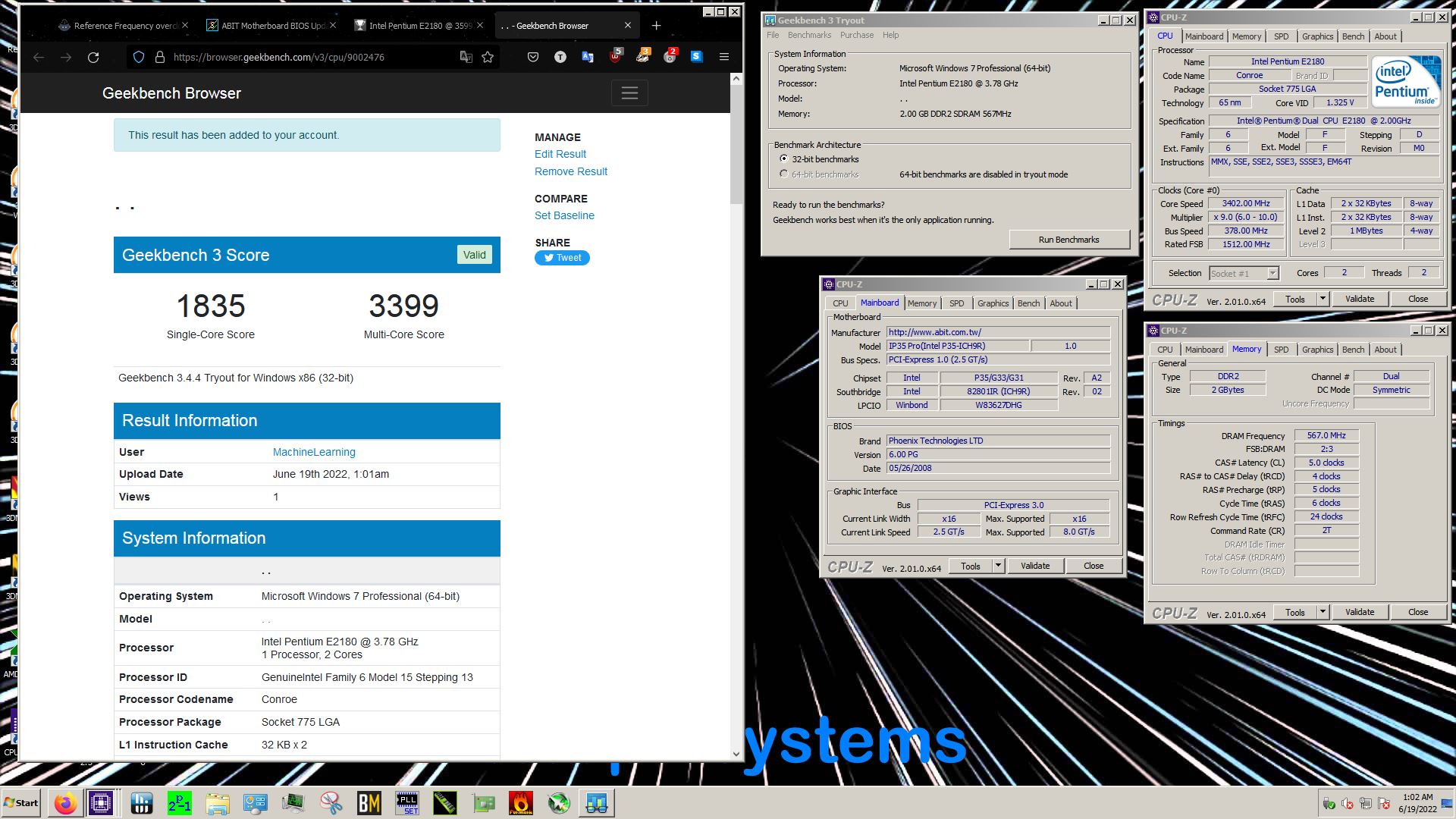1456x819 pixels.
Task: Click the Windows Start button
Action: point(21,803)
